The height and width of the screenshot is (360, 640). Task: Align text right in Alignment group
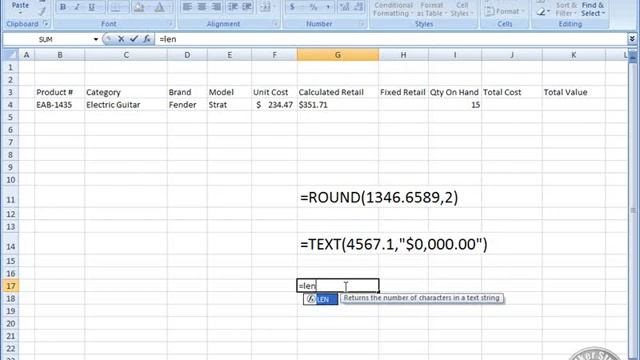pyautogui.click(x=216, y=7)
